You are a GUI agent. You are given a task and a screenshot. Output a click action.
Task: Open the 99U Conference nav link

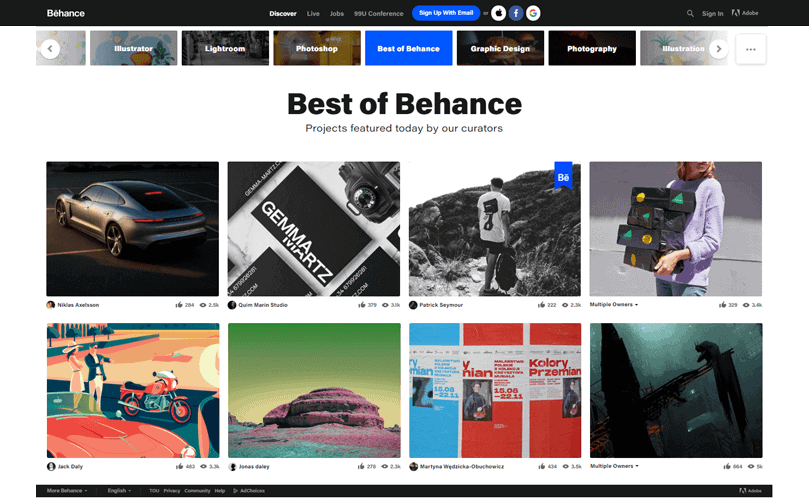click(379, 13)
